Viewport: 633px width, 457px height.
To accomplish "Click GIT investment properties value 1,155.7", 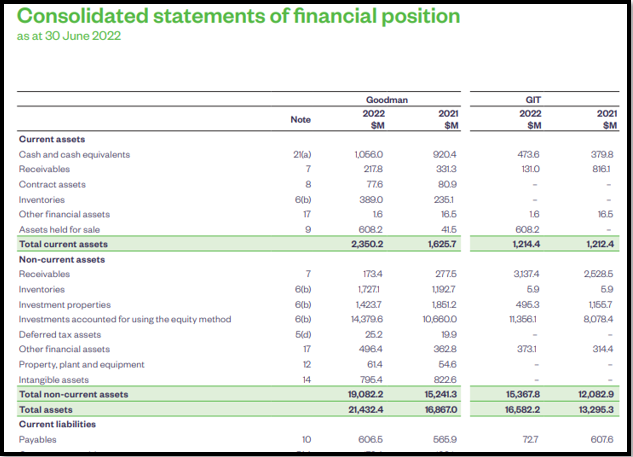I will 600,305.
